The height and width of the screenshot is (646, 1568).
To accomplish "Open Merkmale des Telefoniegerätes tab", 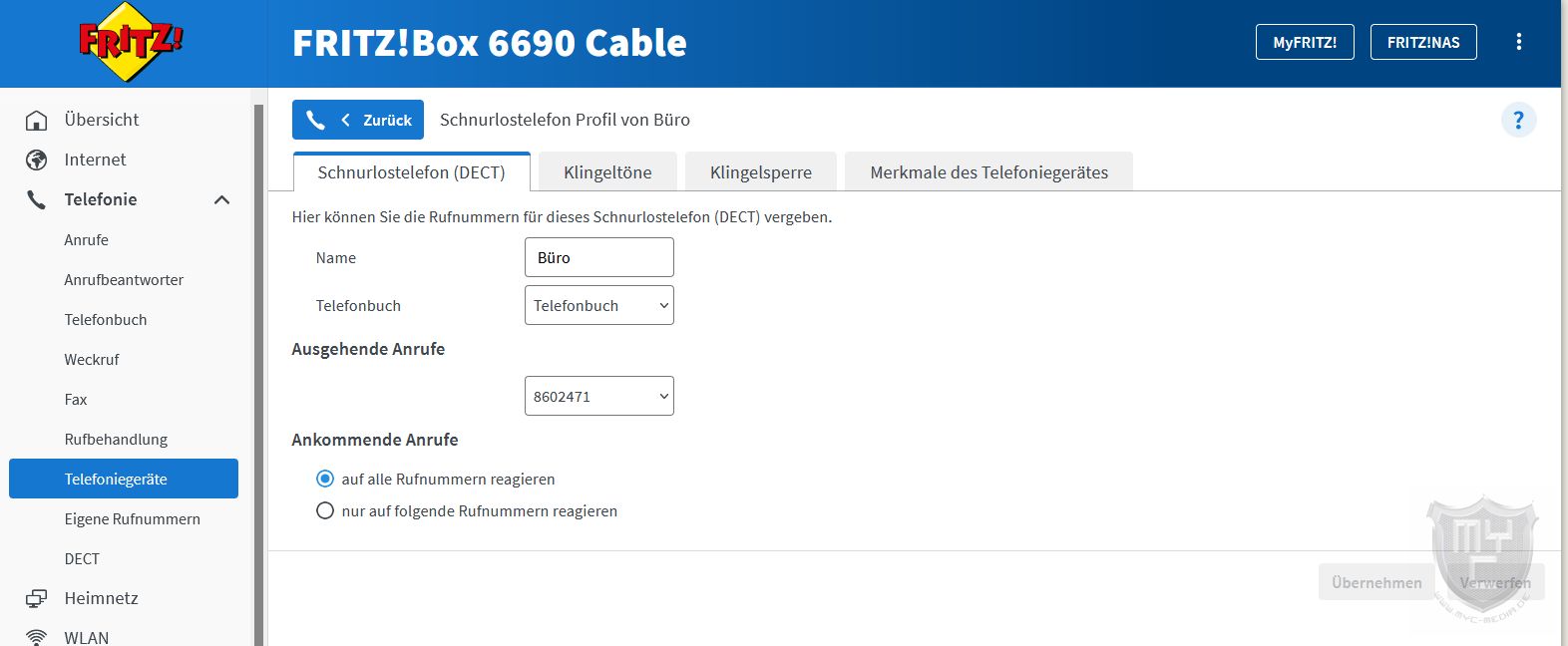I will coord(988,171).
